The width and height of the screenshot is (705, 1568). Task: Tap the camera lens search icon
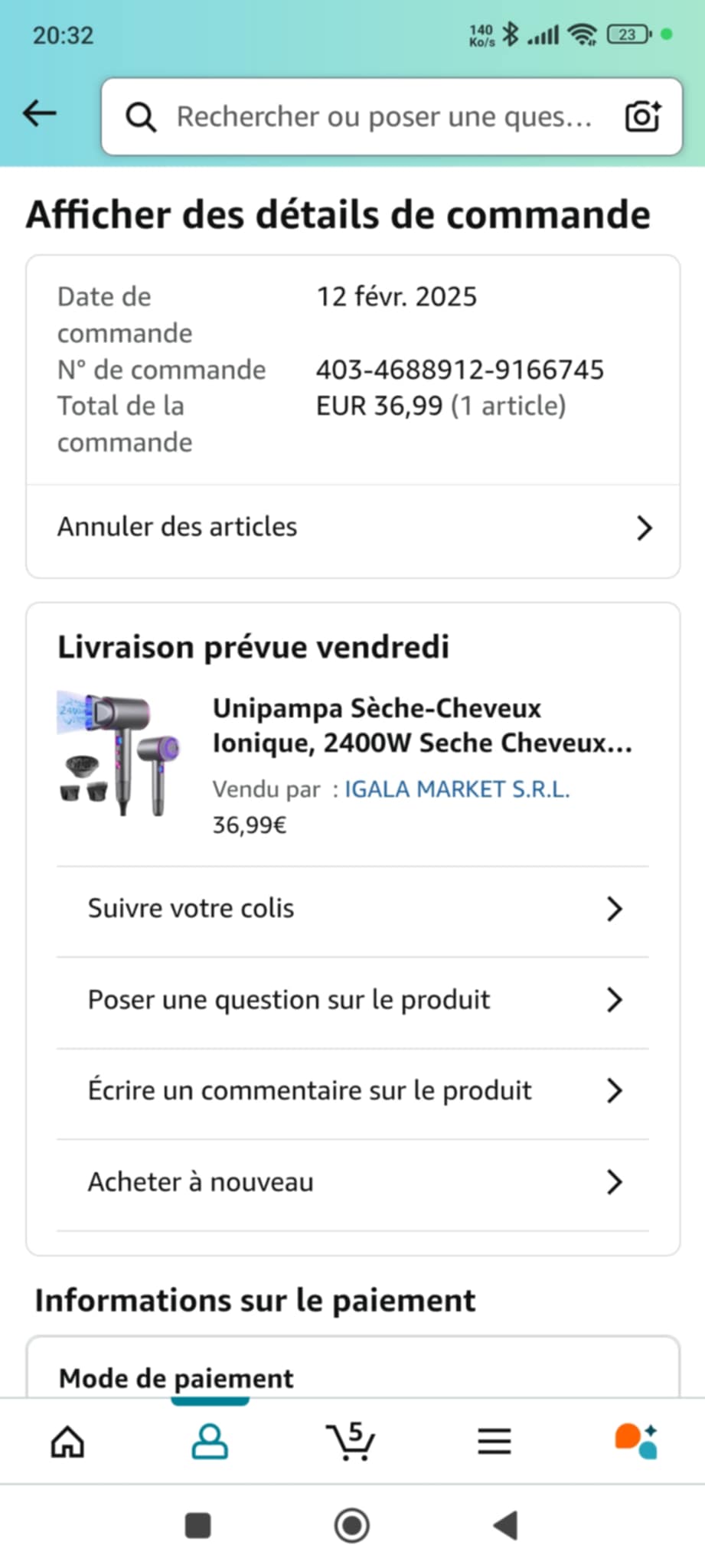coord(641,116)
